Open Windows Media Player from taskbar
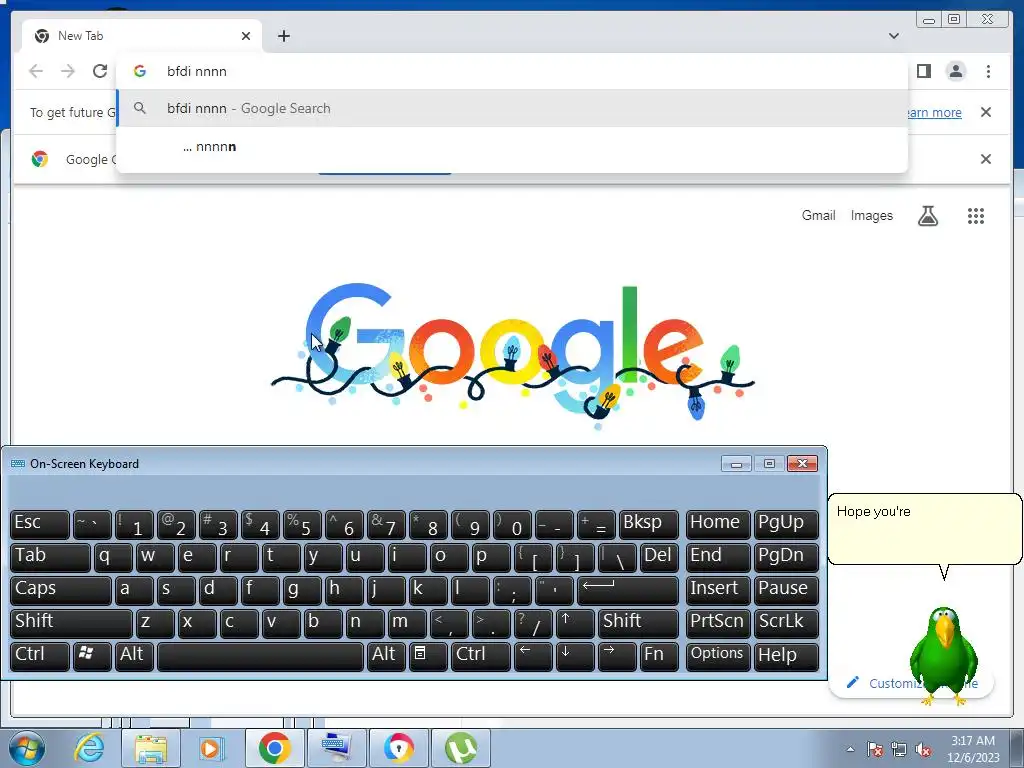This screenshot has height=768, width=1024. tap(211, 748)
